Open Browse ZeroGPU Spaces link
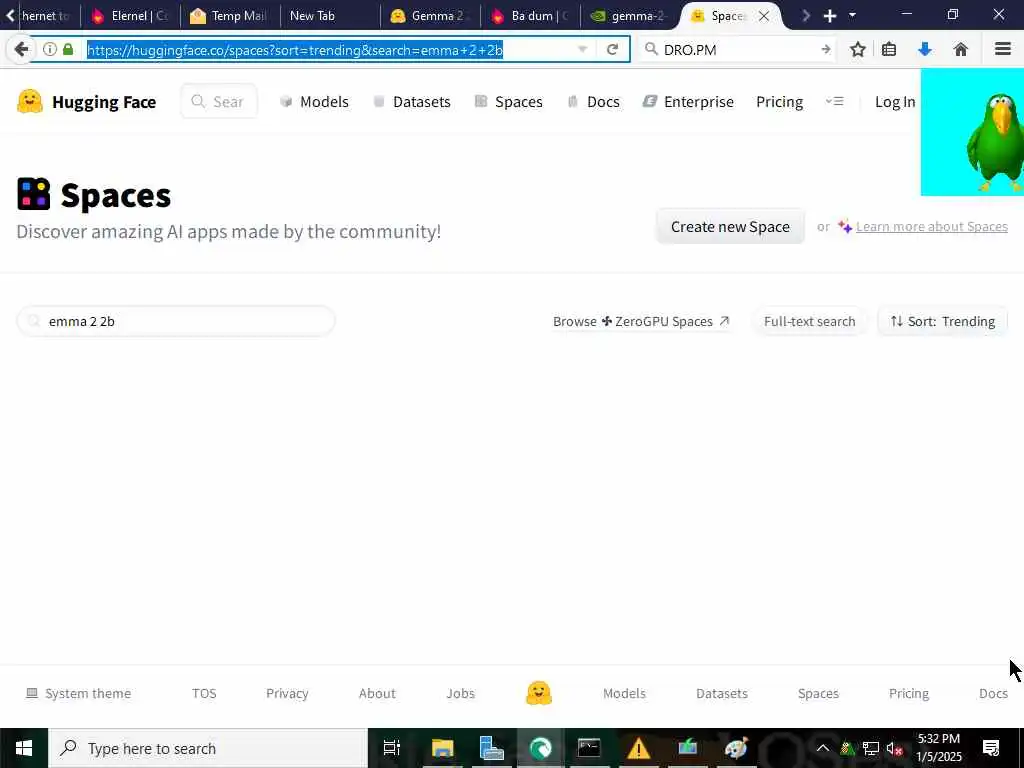1024x768 pixels. (x=641, y=321)
